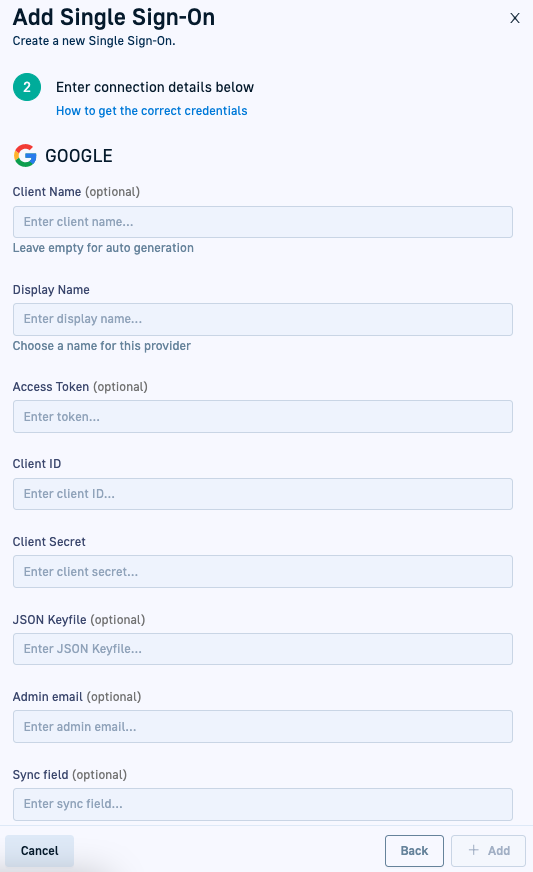Screen dimensions: 533x872
Task: Click the GOOGLE provider heading text
Action: (x=79, y=156)
